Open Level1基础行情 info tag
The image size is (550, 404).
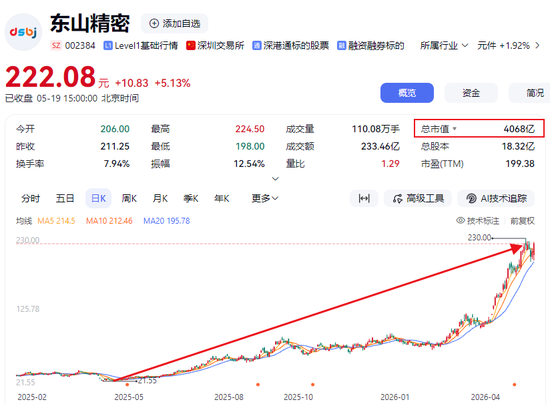tap(141, 46)
